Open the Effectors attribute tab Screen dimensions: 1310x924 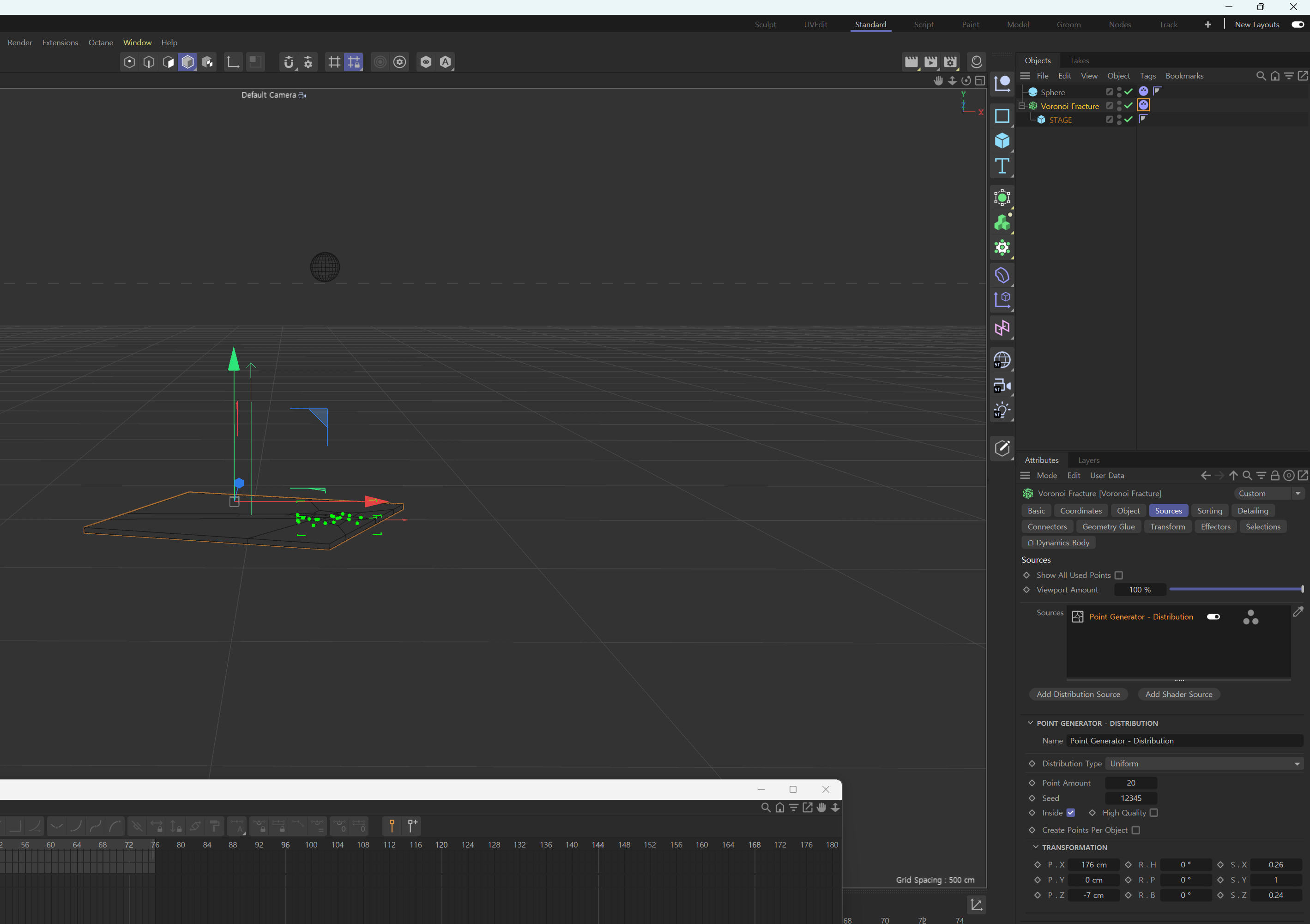point(1215,527)
